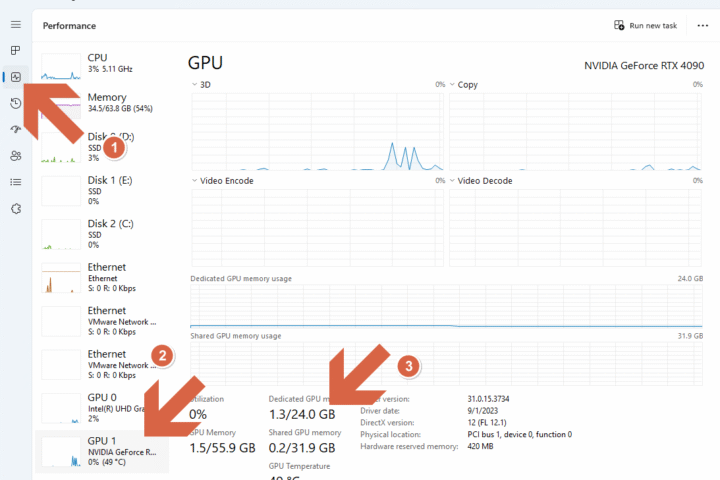Screen dimensions: 720x480
Task: Click the GPU heading text
Action: click(x=205, y=63)
